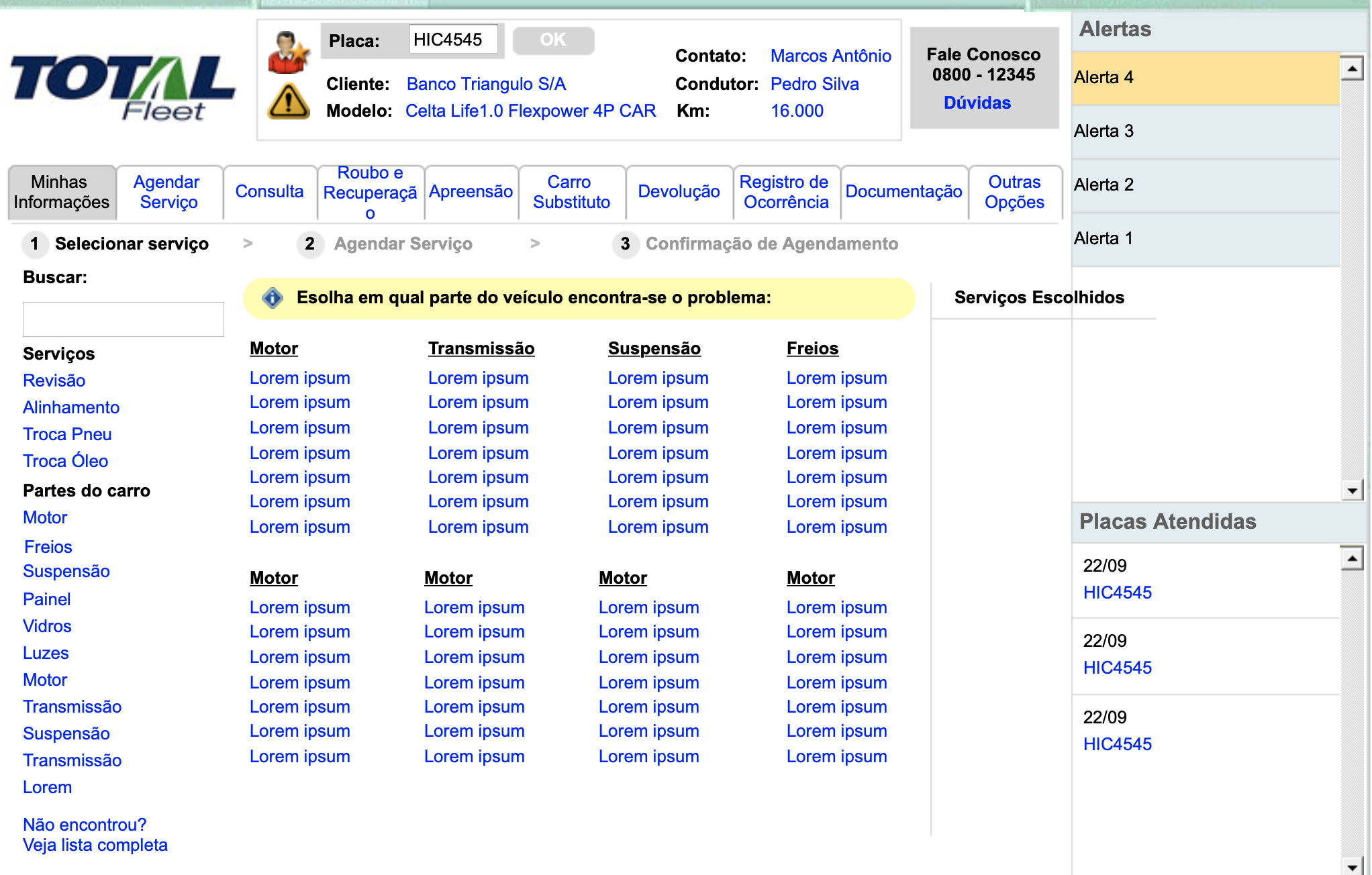Open the Outras Opções tab
Viewport: 1372px width, 875px height.
coord(1014,192)
